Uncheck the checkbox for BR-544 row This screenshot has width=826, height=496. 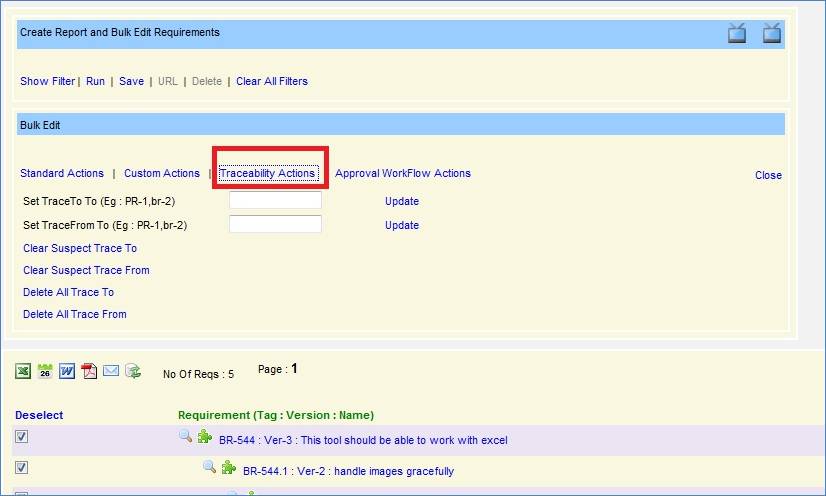22,437
